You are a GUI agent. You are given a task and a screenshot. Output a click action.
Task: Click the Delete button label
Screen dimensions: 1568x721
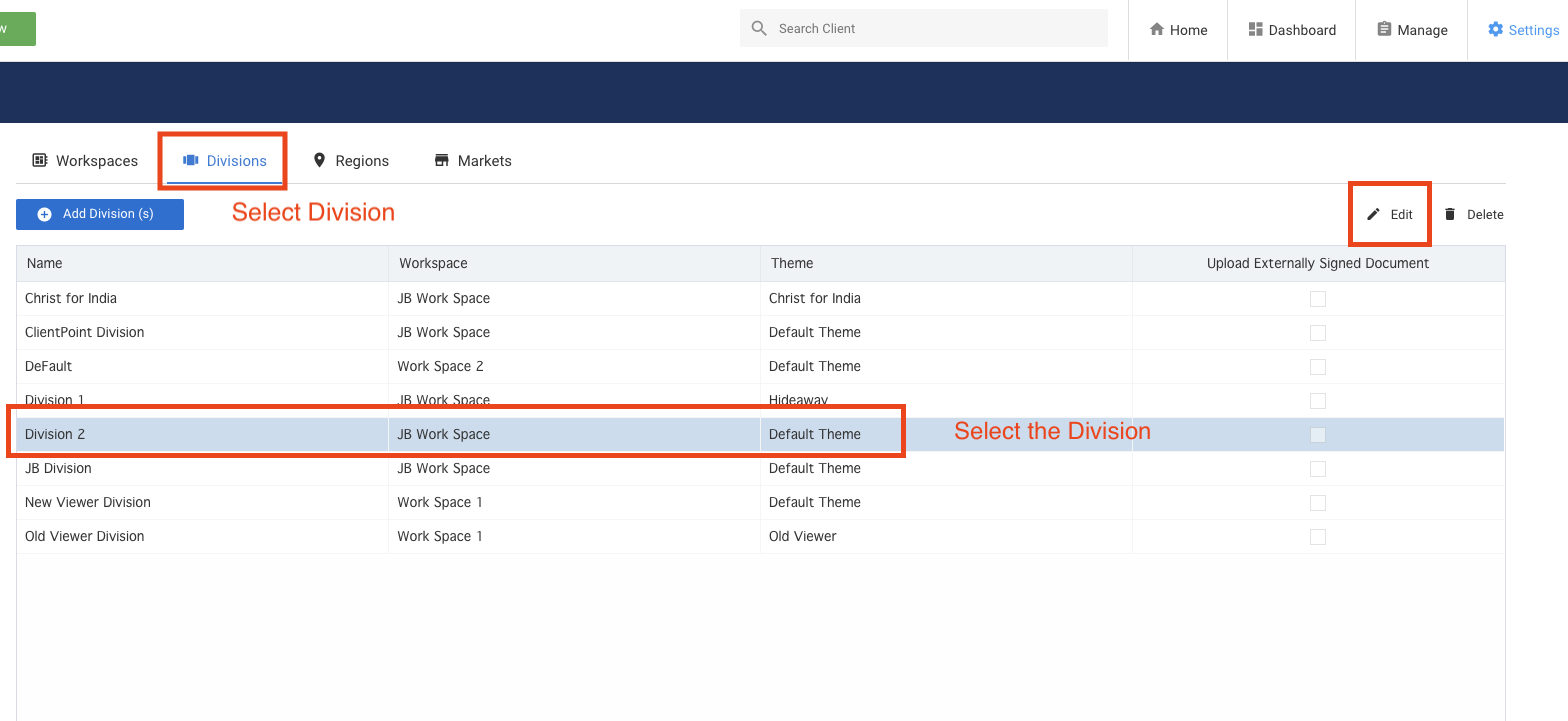(x=1485, y=214)
